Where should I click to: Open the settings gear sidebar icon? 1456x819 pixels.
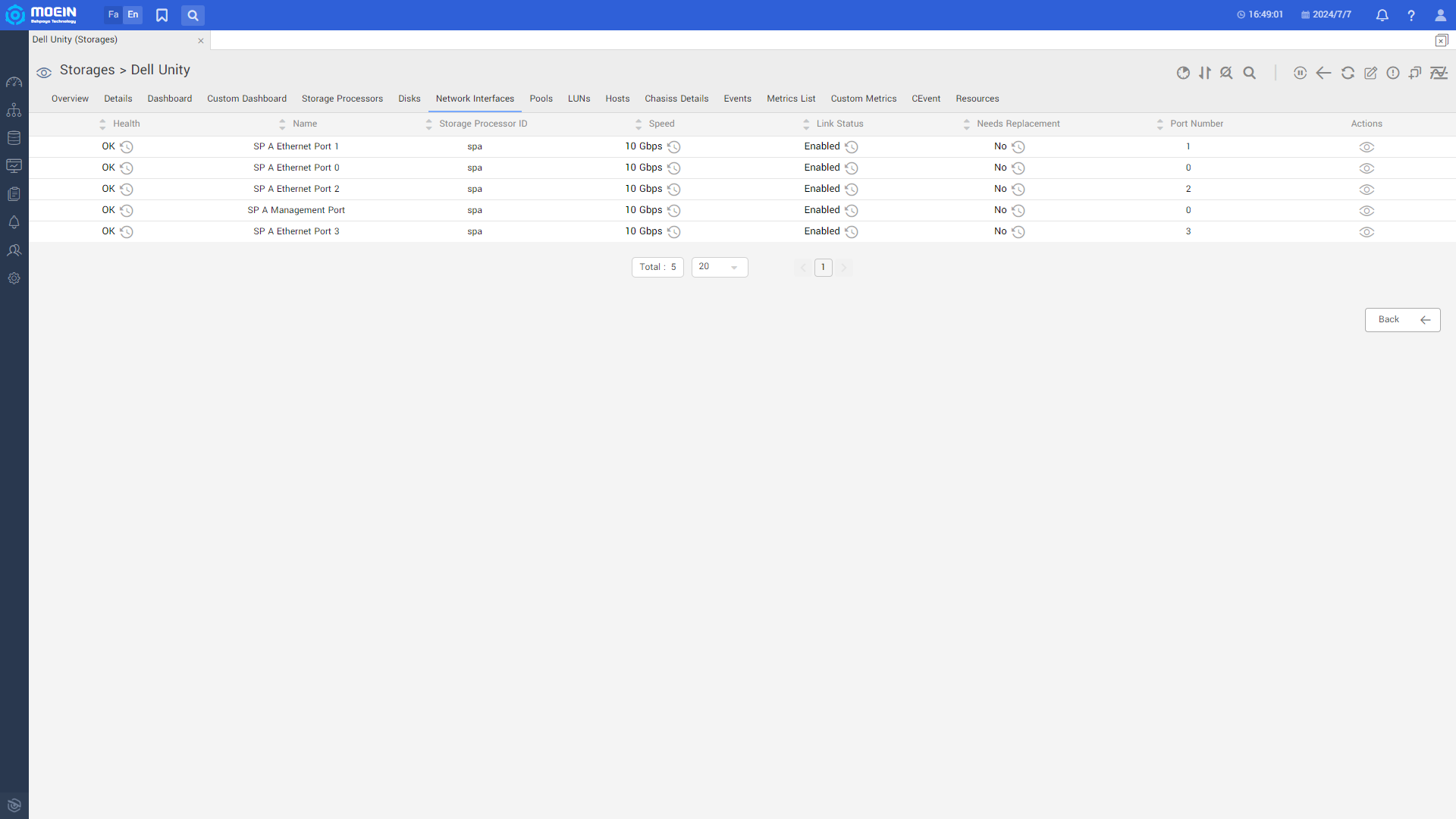pos(14,278)
